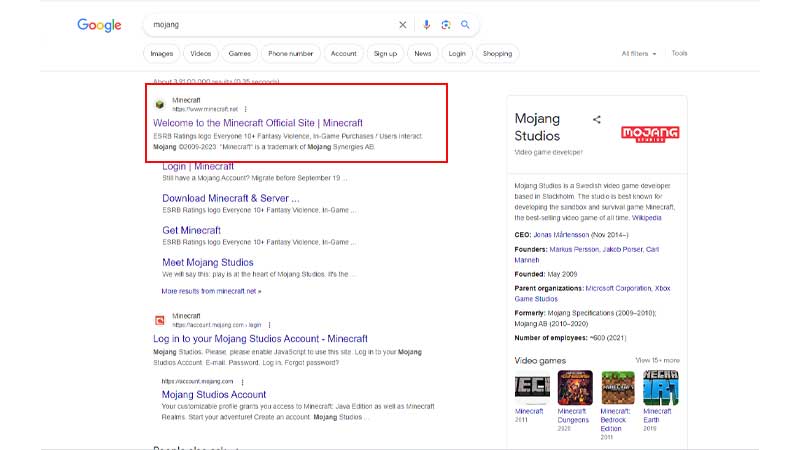This screenshot has width=800, height=450.
Task: Open founder Jakob Porser link
Action: (x=622, y=249)
